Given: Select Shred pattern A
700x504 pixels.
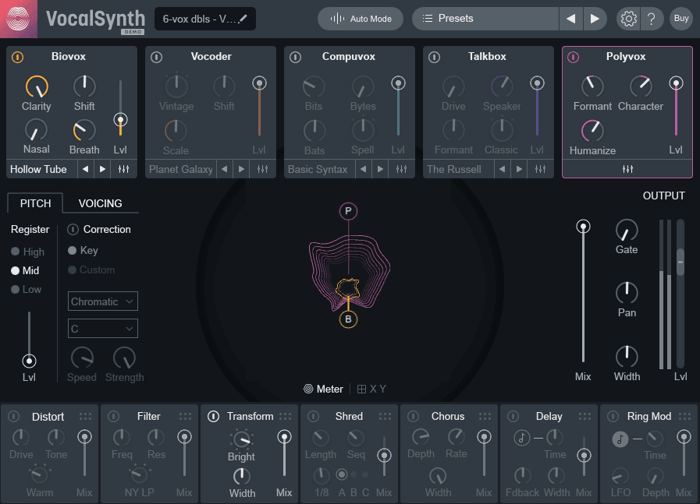Looking at the screenshot, I should (342, 474).
